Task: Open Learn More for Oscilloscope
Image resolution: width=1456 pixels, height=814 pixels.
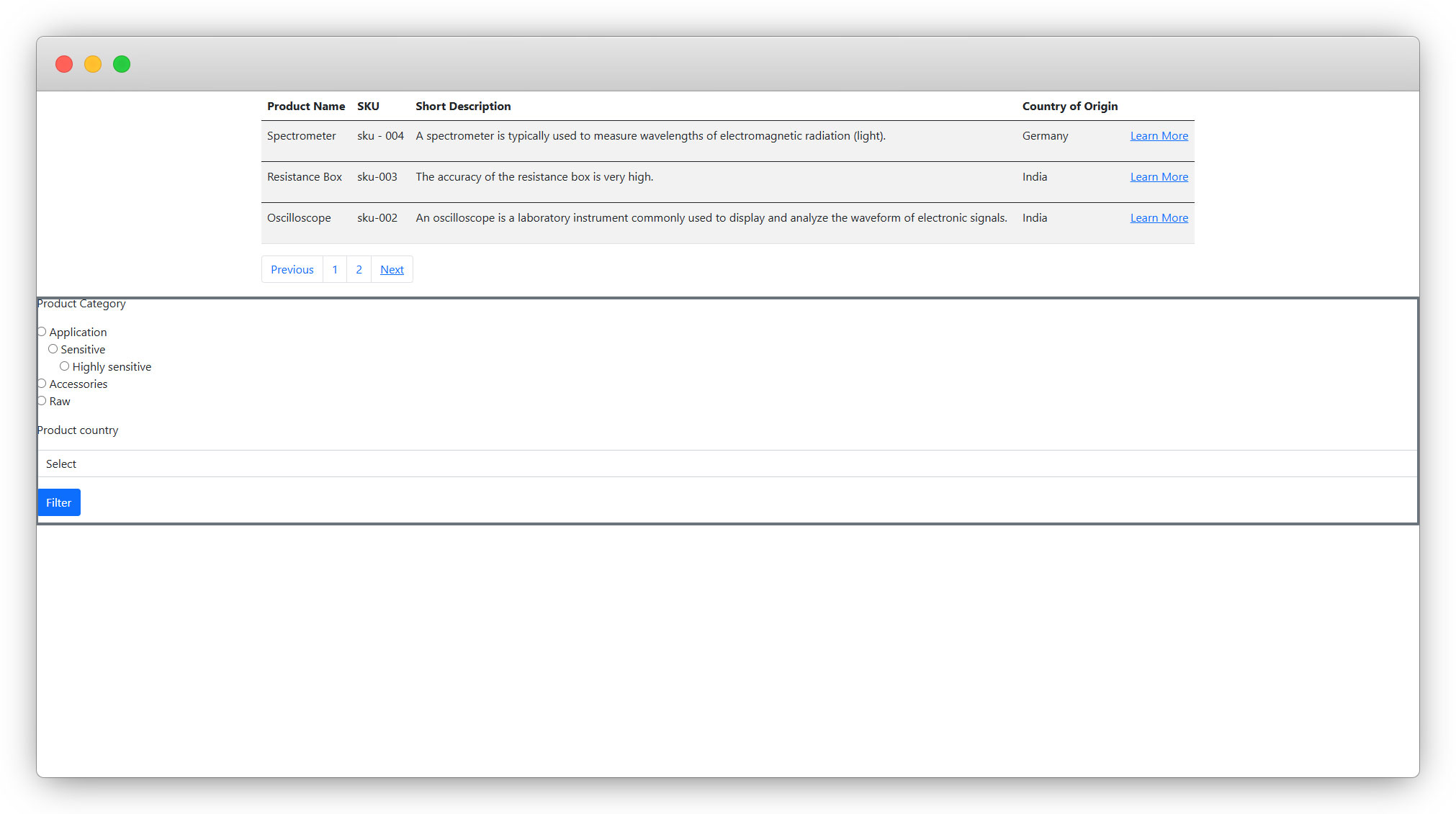Action: click(1159, 218)
